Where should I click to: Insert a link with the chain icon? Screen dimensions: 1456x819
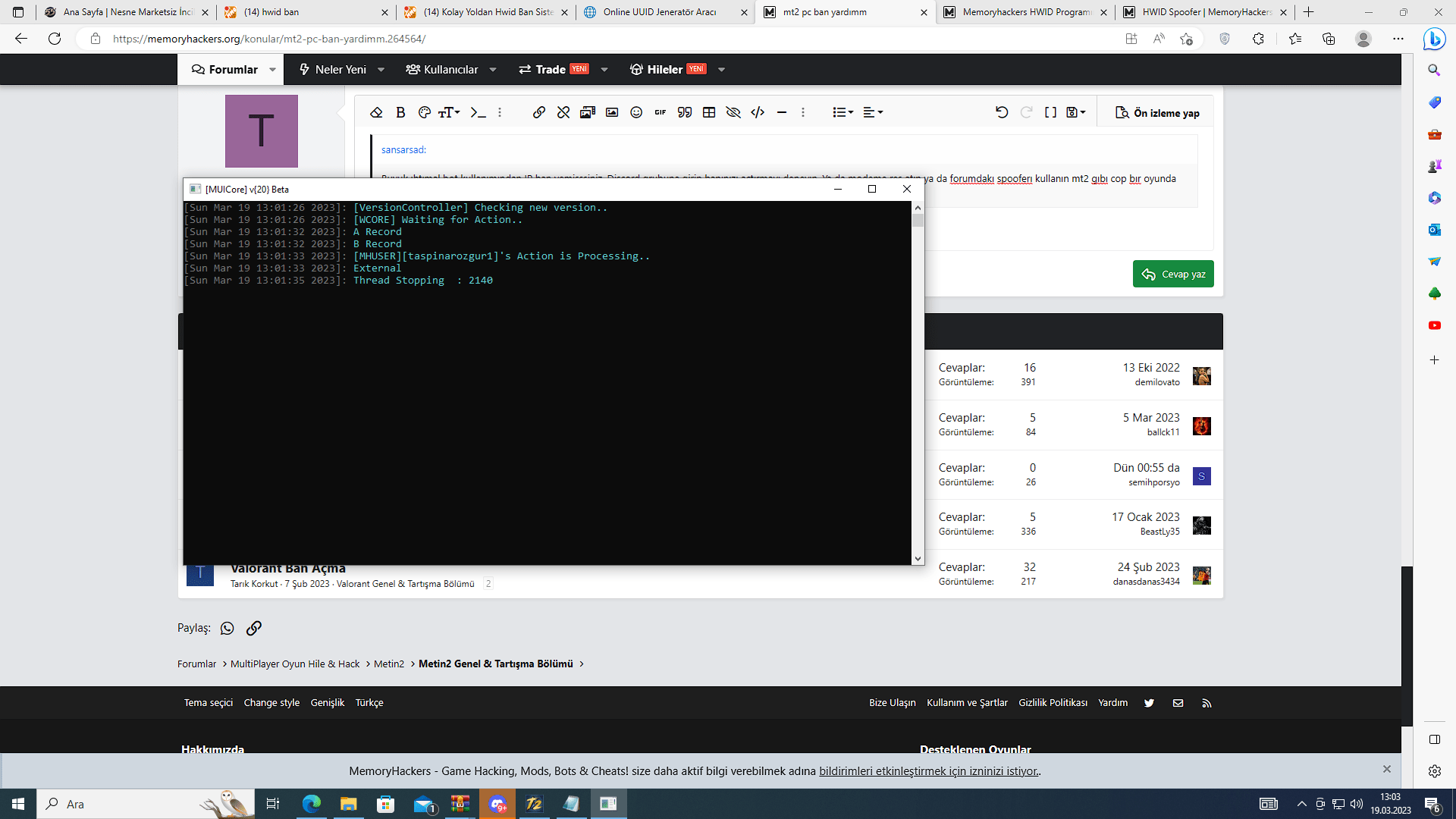pyautogui.click(x=539, y=112)
